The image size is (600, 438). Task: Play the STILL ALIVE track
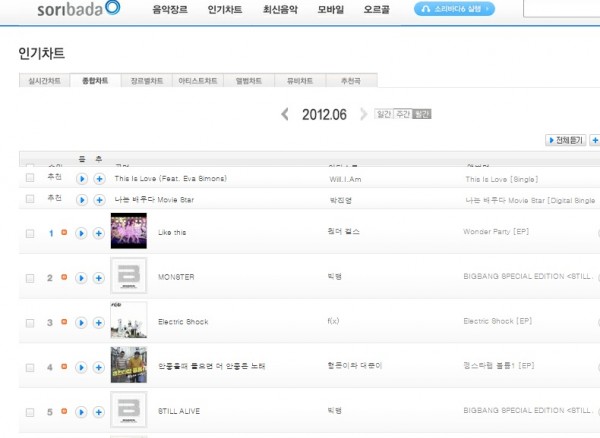[x=81, y=412]
